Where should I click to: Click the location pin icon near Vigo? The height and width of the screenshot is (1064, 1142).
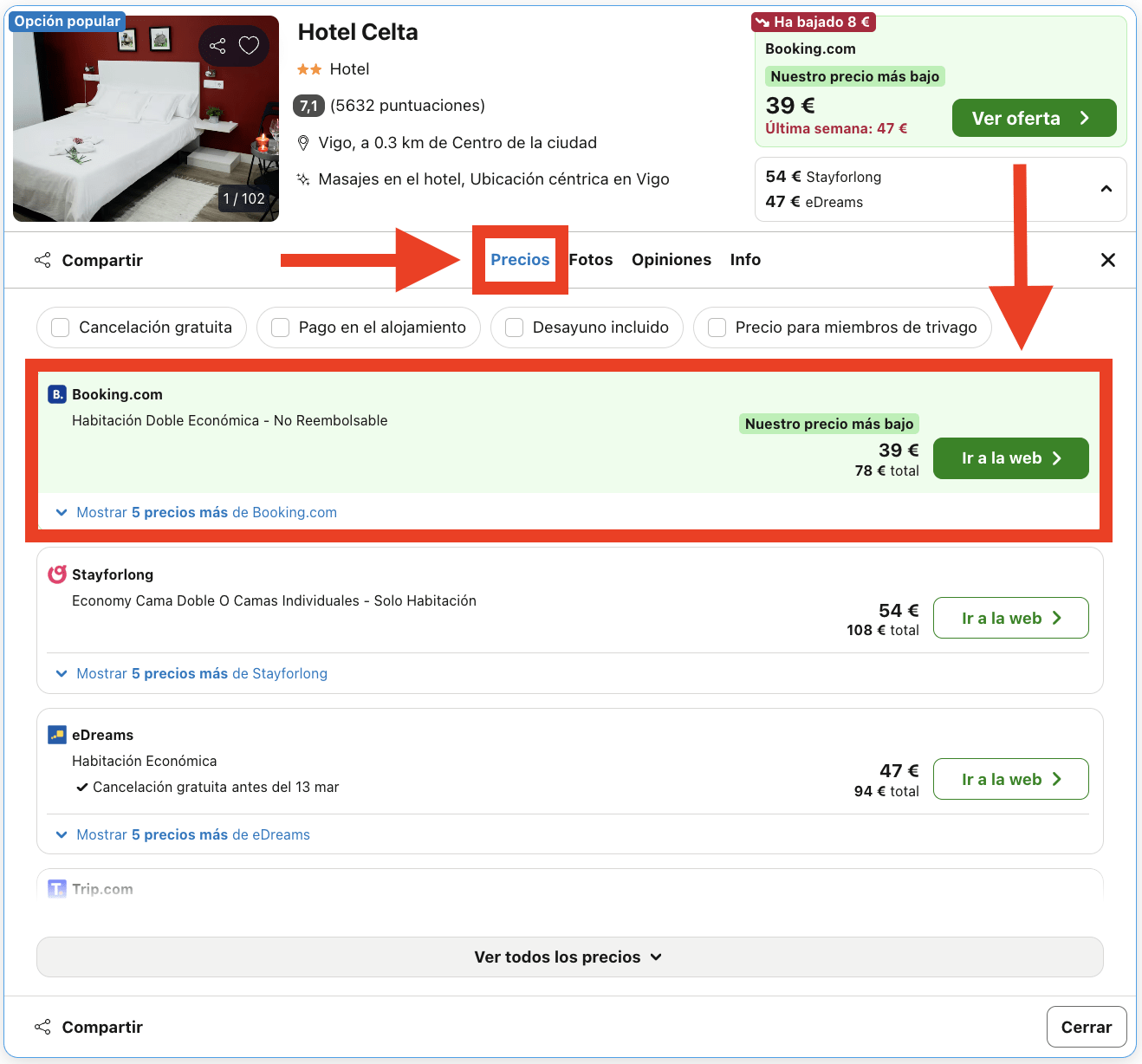tap(303, 143)
